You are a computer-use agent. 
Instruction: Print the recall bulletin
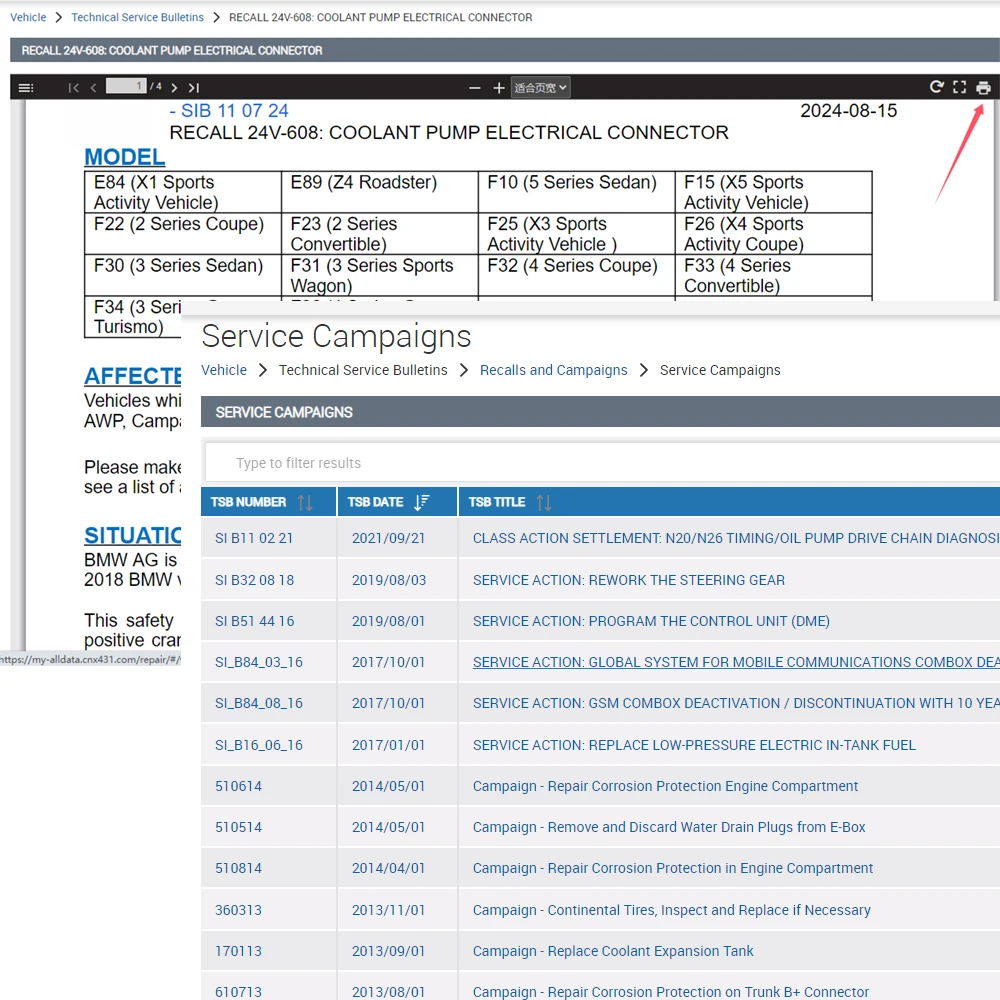[x=984, y=88]
